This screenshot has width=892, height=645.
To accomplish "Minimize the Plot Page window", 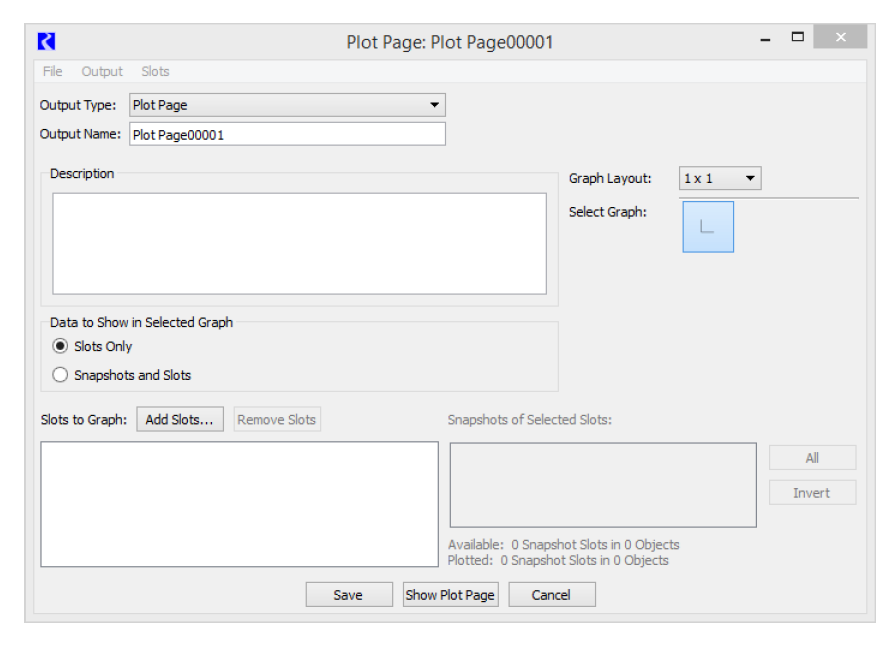I will click(765, 39).
